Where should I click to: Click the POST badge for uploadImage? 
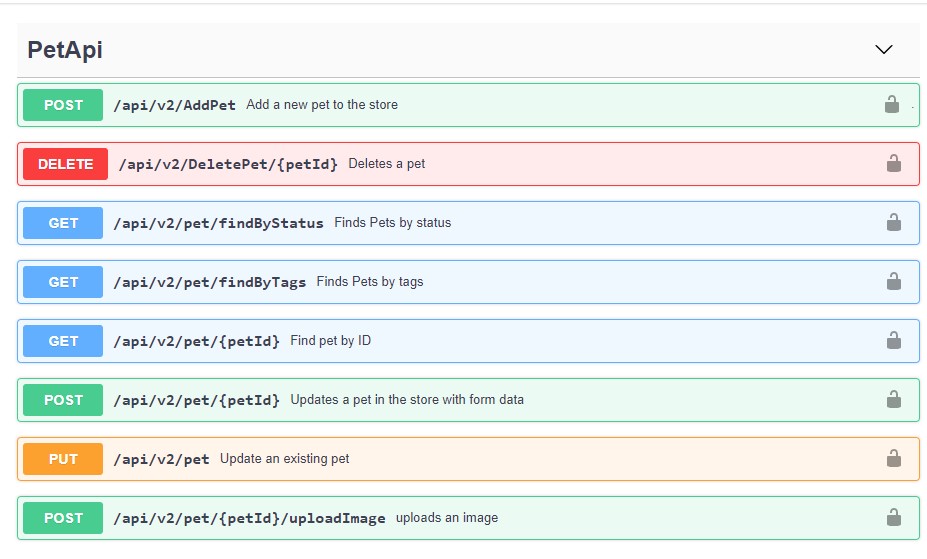[63, 518]
